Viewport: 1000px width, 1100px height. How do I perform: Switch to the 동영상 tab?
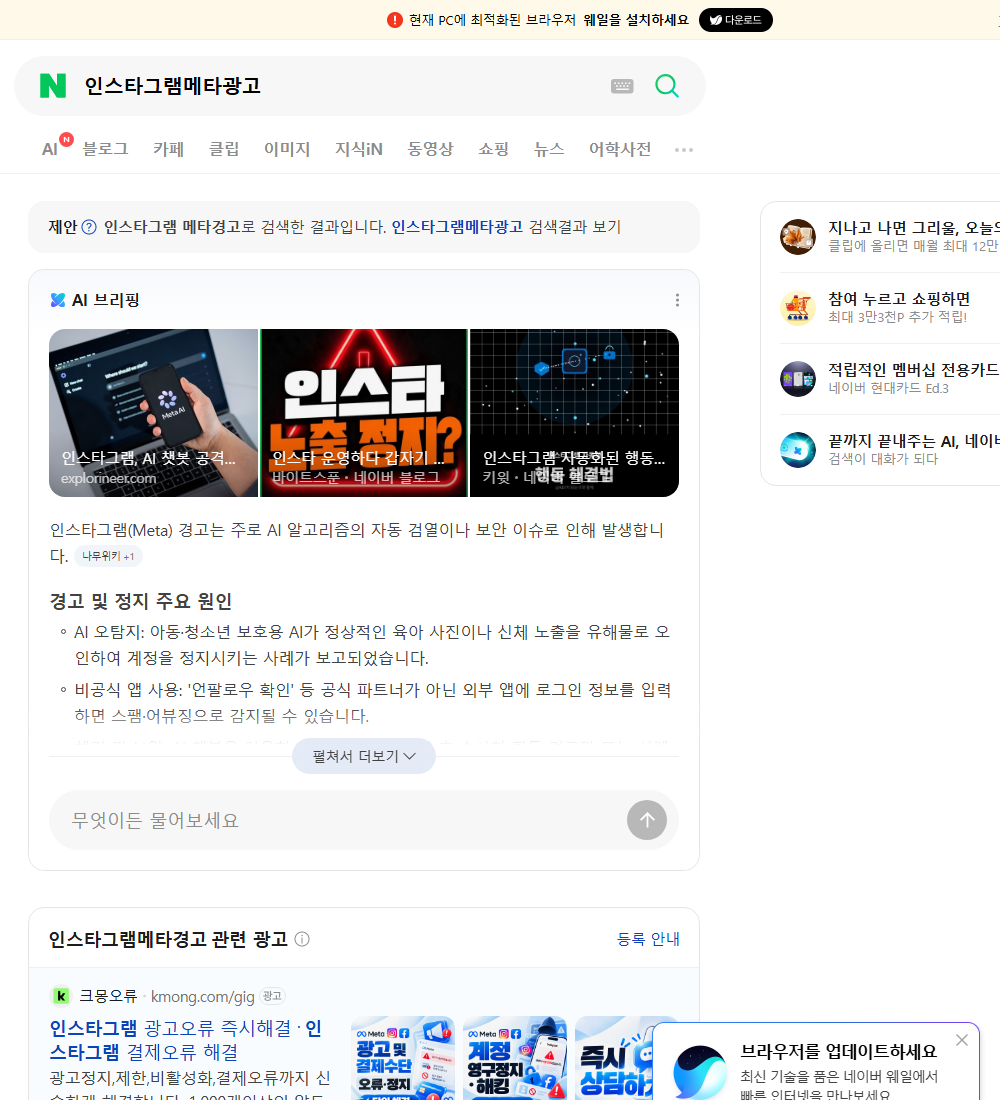pos(430,149)
